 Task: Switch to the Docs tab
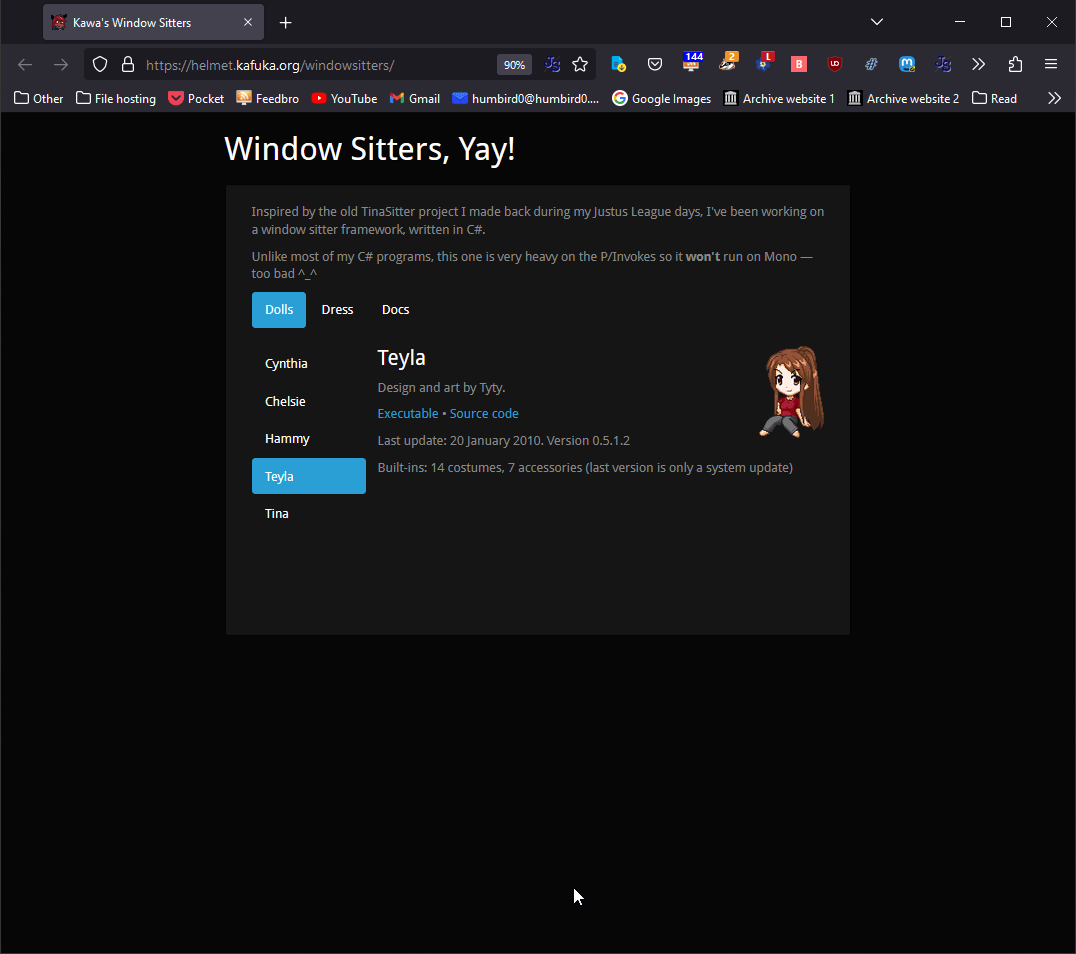click(x=395, y=310)
